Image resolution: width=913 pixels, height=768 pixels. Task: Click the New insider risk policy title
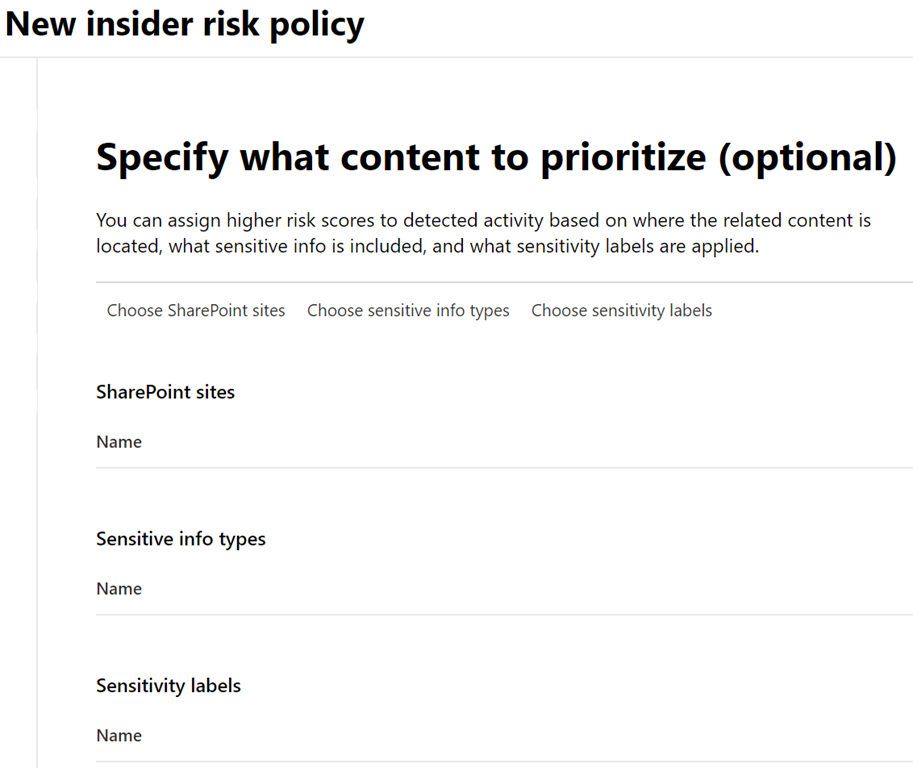[x=185, y=24]
